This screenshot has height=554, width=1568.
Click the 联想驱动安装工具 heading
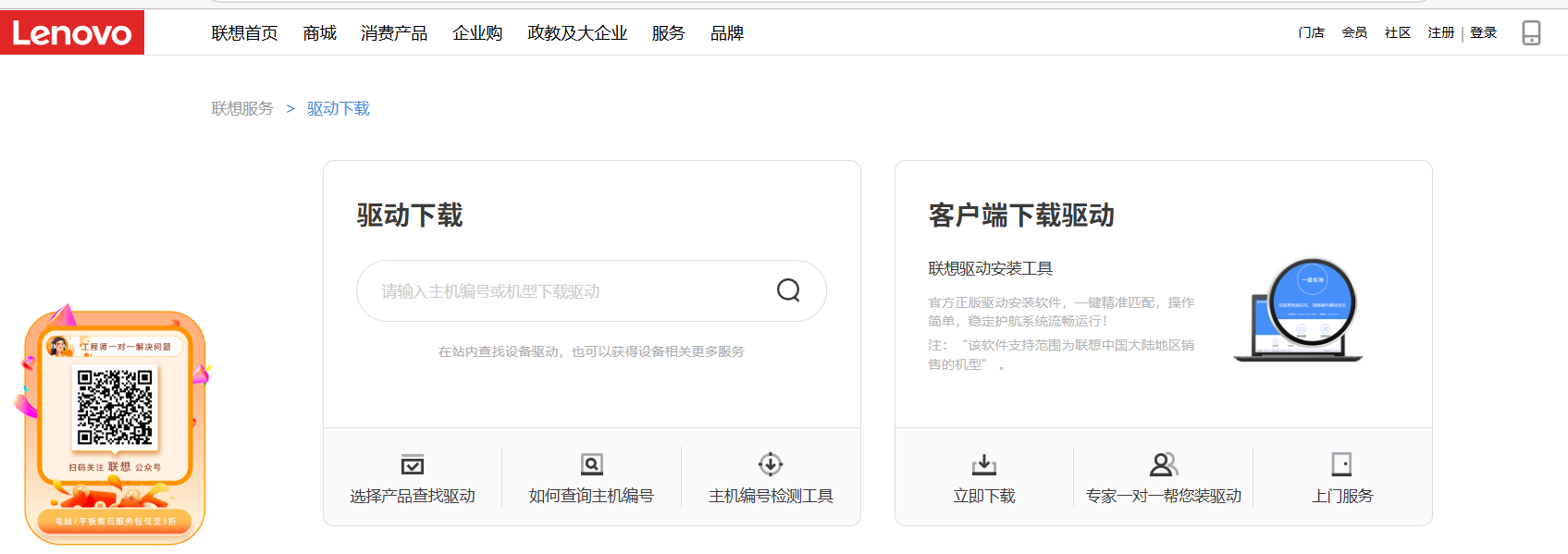(x=991, y=268)
